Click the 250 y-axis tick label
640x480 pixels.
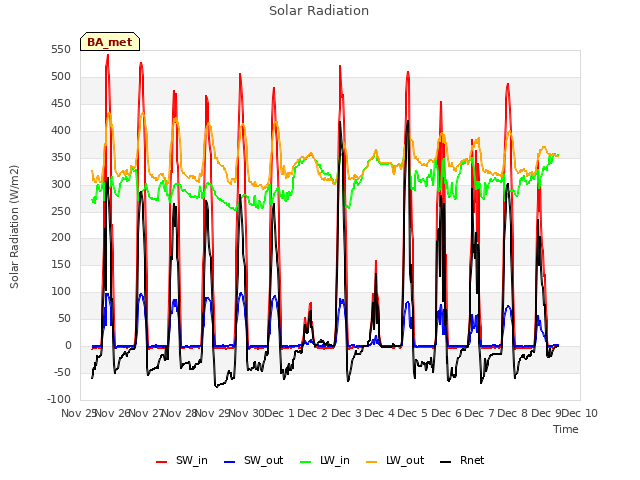[61, 211]
